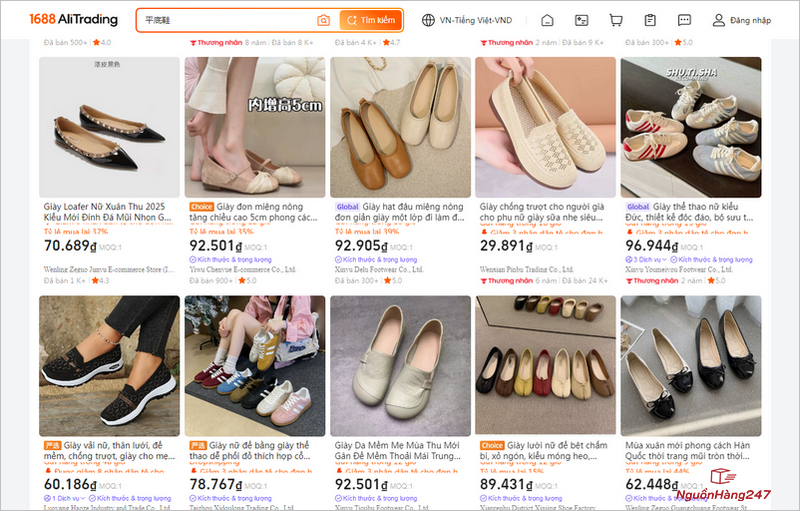Open the 5cm height-increase shoes image
The height and width of the screenshot is (511, 800).
point(255,127)
